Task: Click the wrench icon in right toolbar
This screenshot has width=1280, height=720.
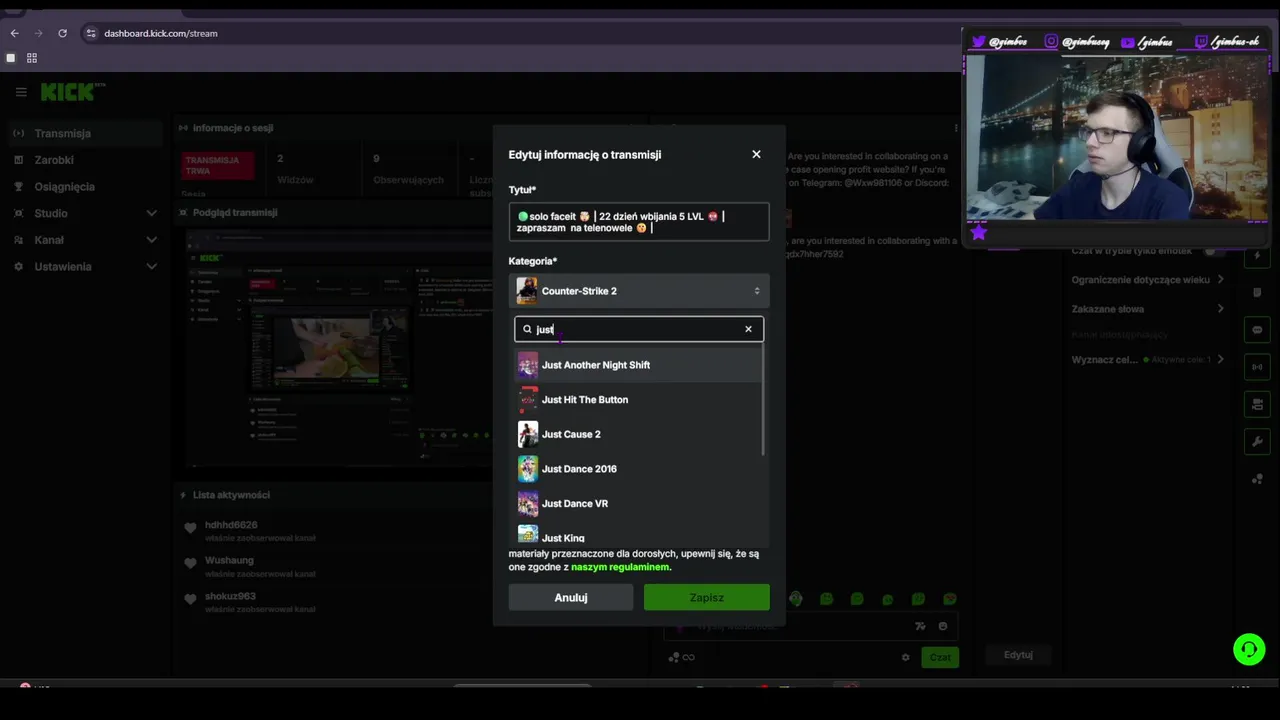Action: (x=1257, y=441)
